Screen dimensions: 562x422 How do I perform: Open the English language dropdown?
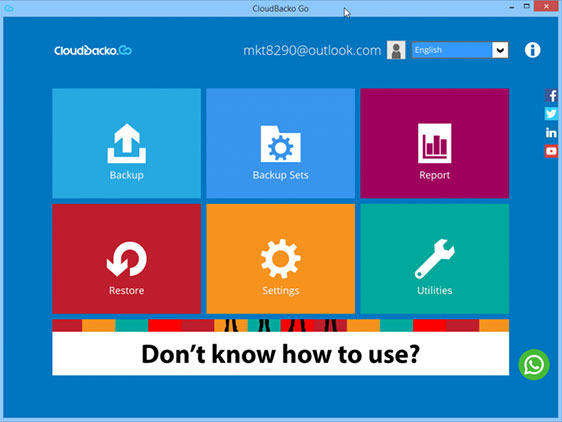460,50
